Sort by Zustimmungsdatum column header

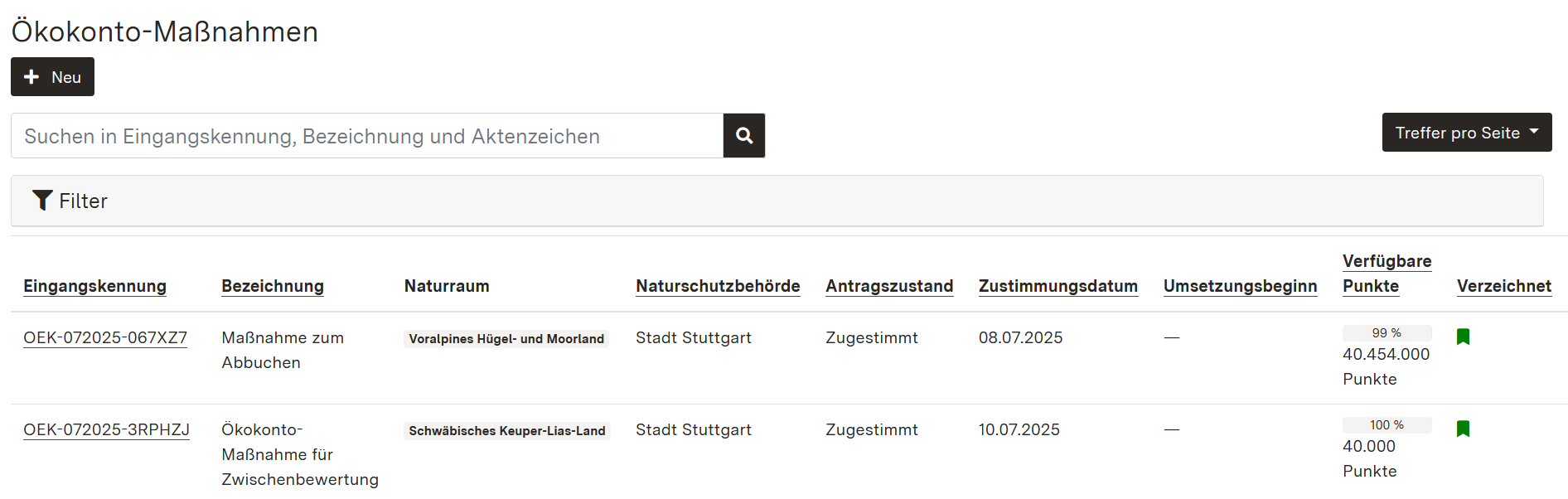[x=1057, y=286]
